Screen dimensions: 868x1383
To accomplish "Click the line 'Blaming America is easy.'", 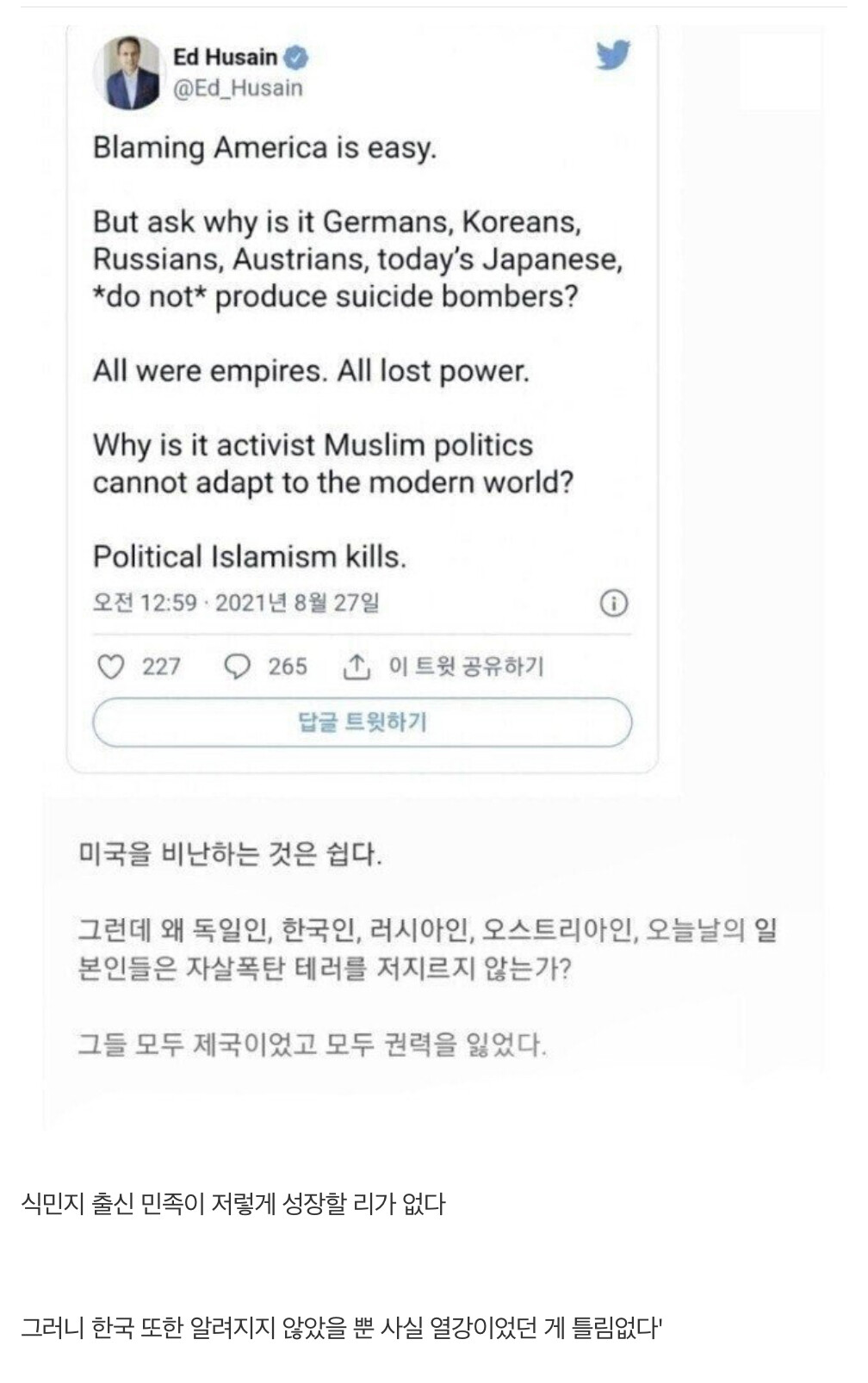I will (264, 148).
